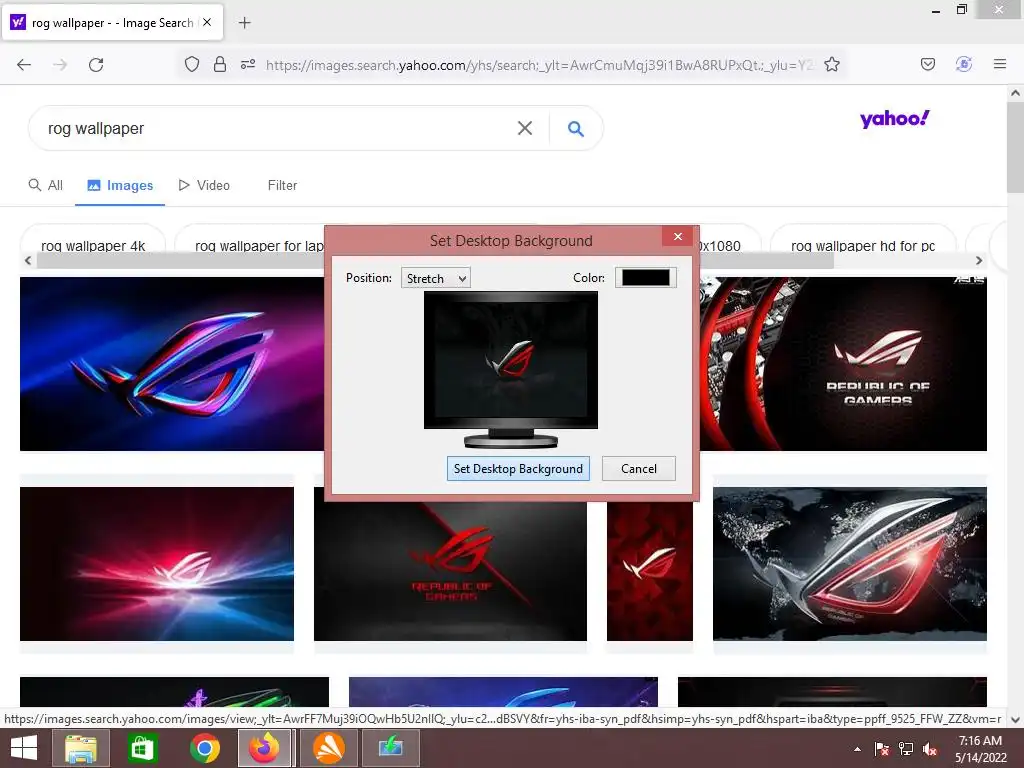The image size is (1024, 768).
Task: Open the Windows Start button
Action: (24, 748)
